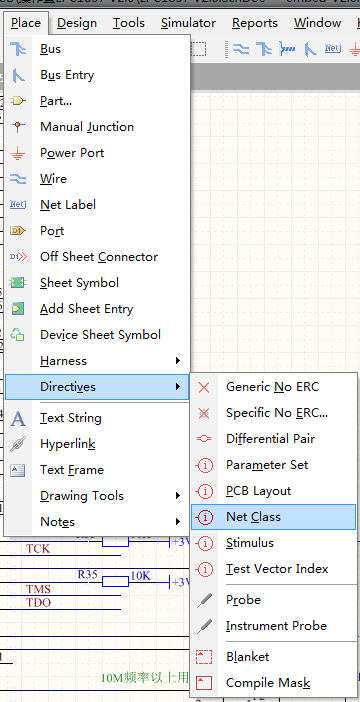
Task: Select the Bus Entry menu icon
Action: point(18,75)
